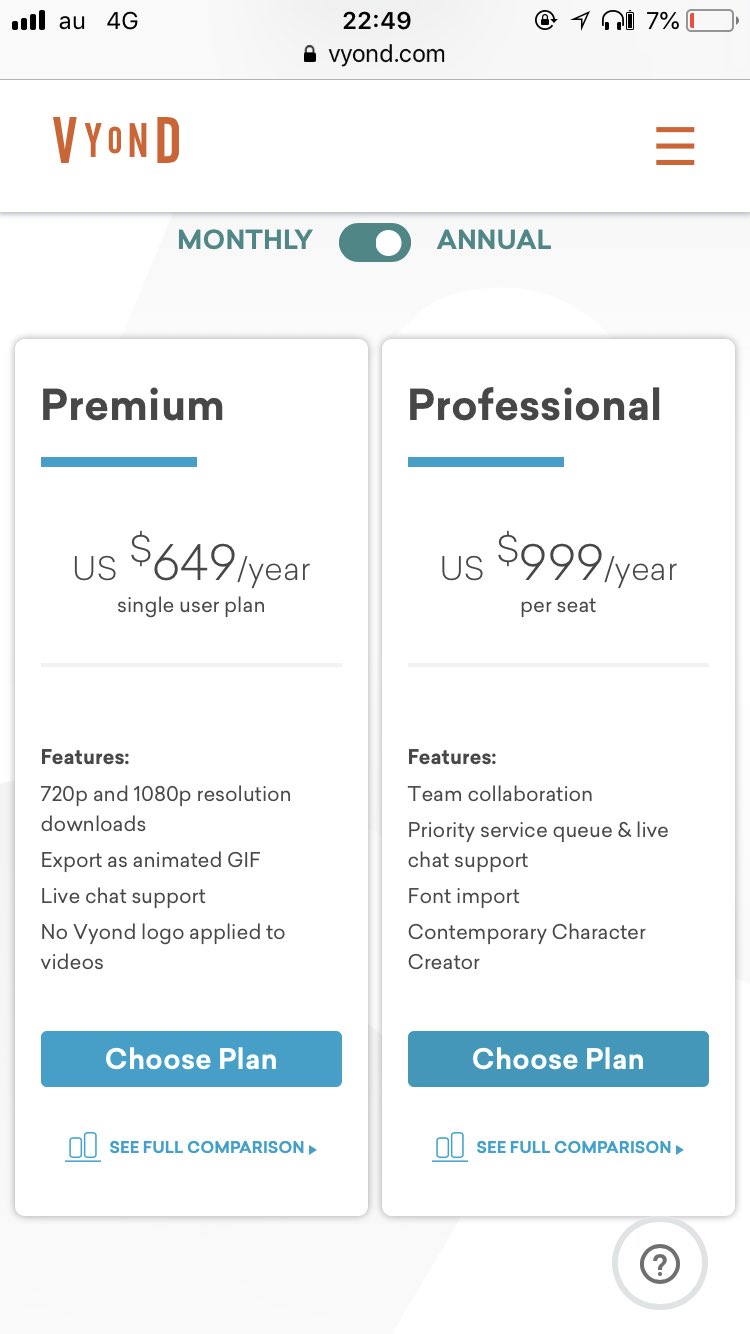Open SEE FULL COMPARISON link for Premium
This screenshot has height=1334, width=750.
point(206,1147)
